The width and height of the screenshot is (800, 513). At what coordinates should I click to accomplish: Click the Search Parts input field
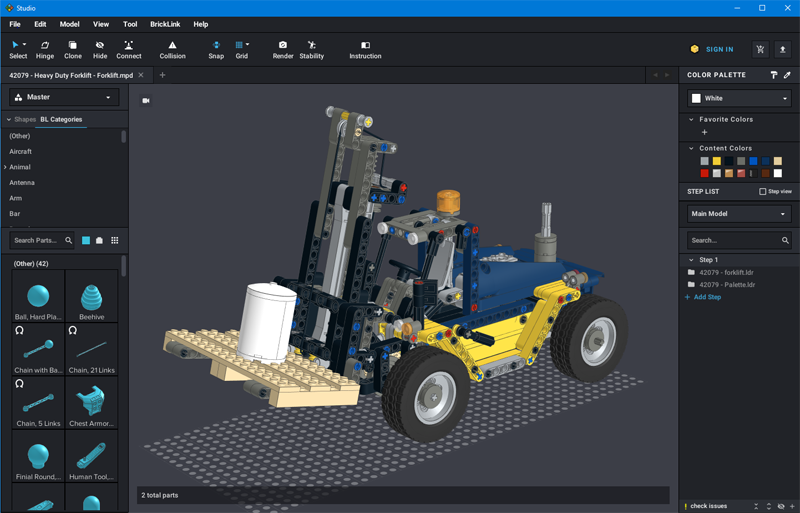(x=36, y=240)
